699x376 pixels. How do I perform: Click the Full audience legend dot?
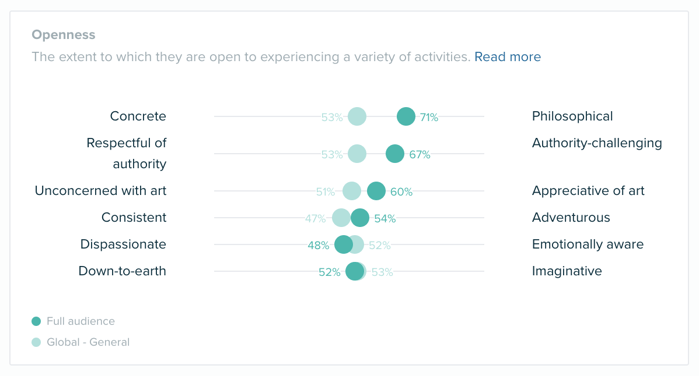36,321
